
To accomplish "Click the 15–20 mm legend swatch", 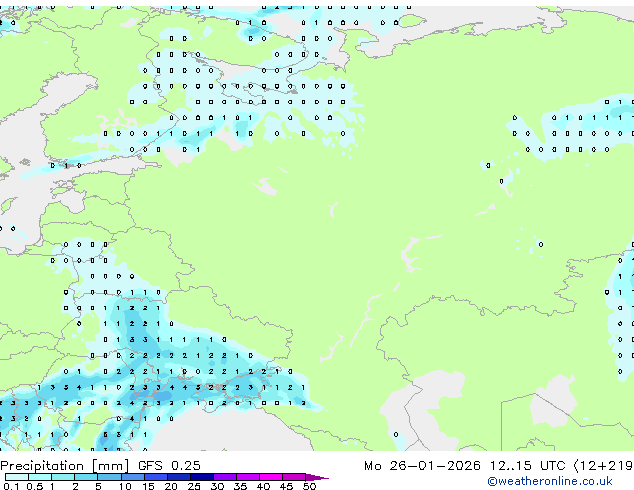I will pos(156,477).
